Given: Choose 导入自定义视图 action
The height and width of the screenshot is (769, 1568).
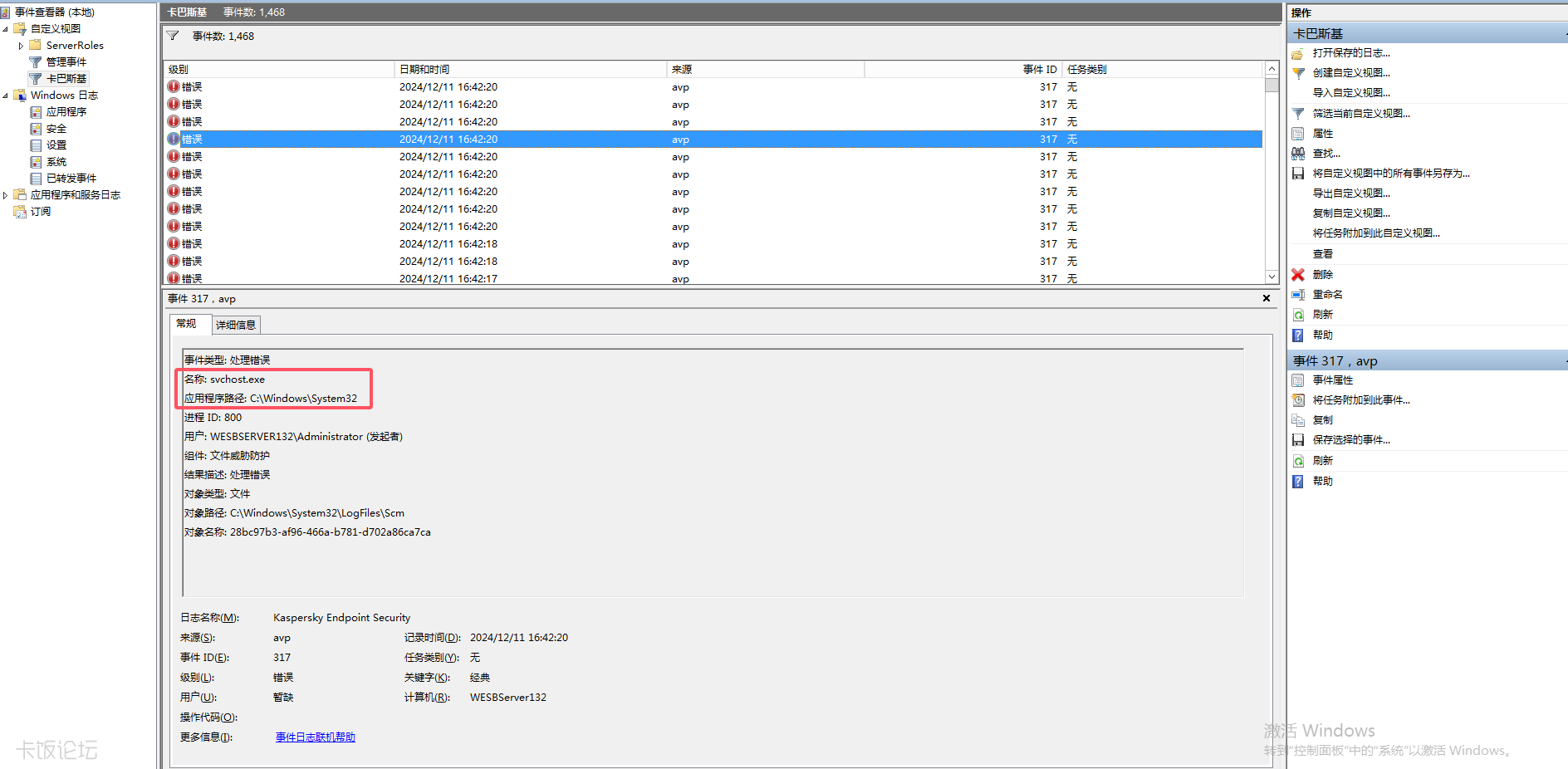Looking at the screenshot, I should 1351,93.
